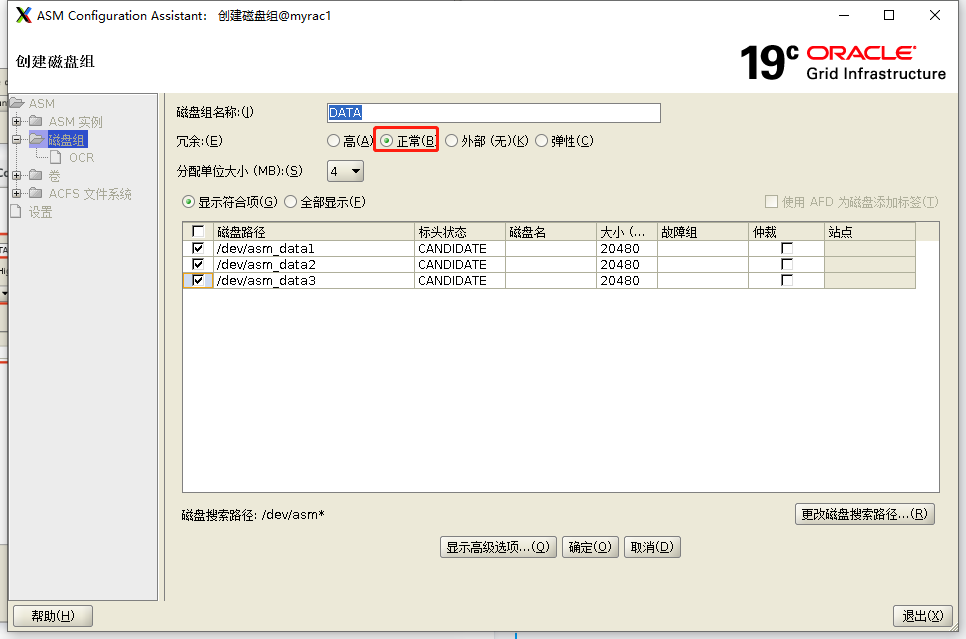Collapse the 磁盘组 tree node

pos(17,139)
